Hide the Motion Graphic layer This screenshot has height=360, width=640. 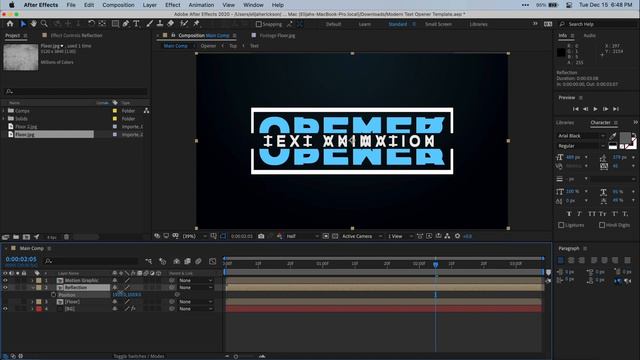[x=5, y=280]
